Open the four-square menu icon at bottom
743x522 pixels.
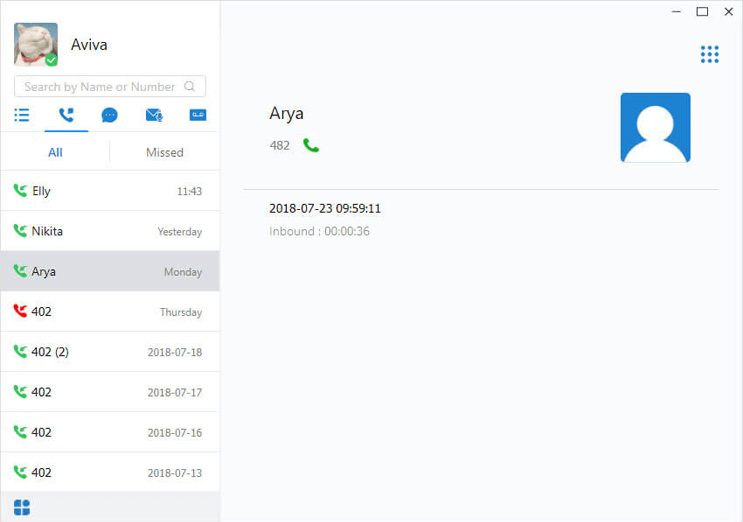click(x=22, y=507)
